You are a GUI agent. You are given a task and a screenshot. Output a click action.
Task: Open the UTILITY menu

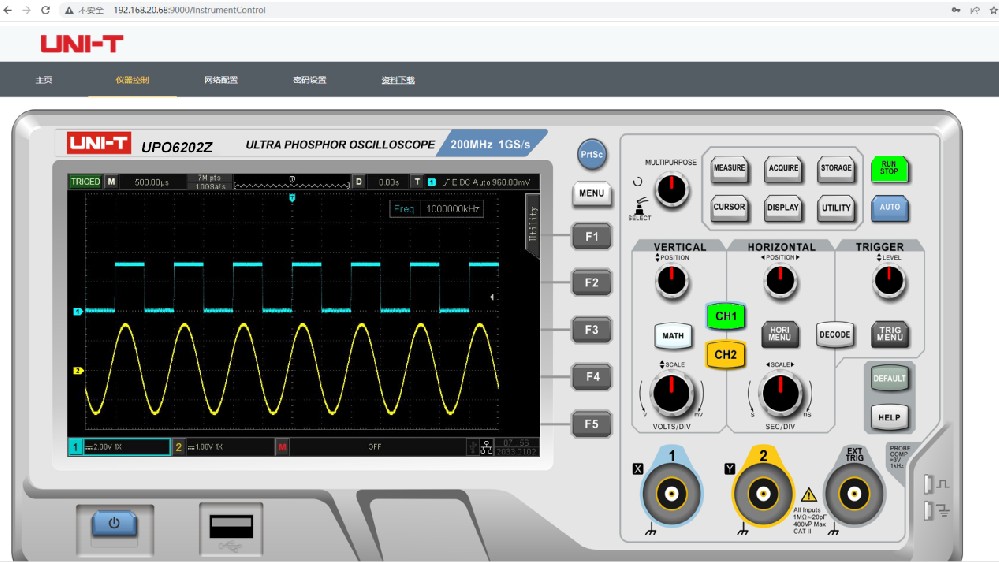point(835,208)
